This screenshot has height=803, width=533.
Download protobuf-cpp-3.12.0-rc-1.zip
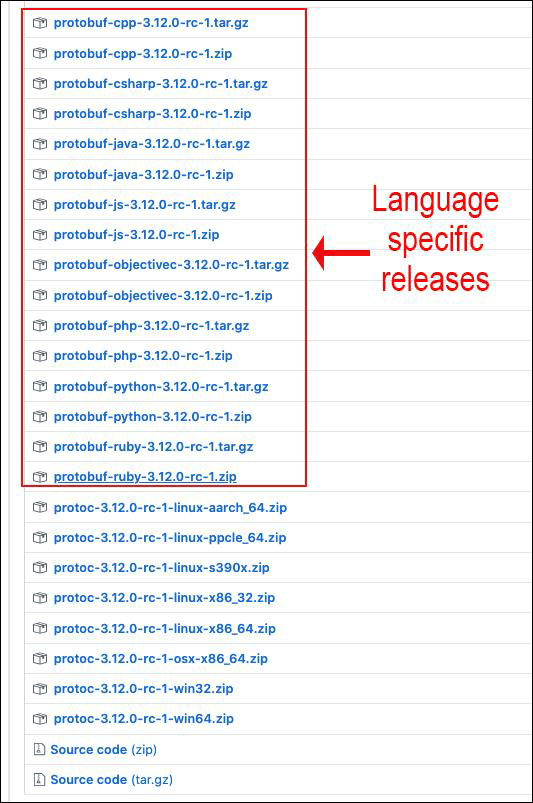click(x=143, y=53)
